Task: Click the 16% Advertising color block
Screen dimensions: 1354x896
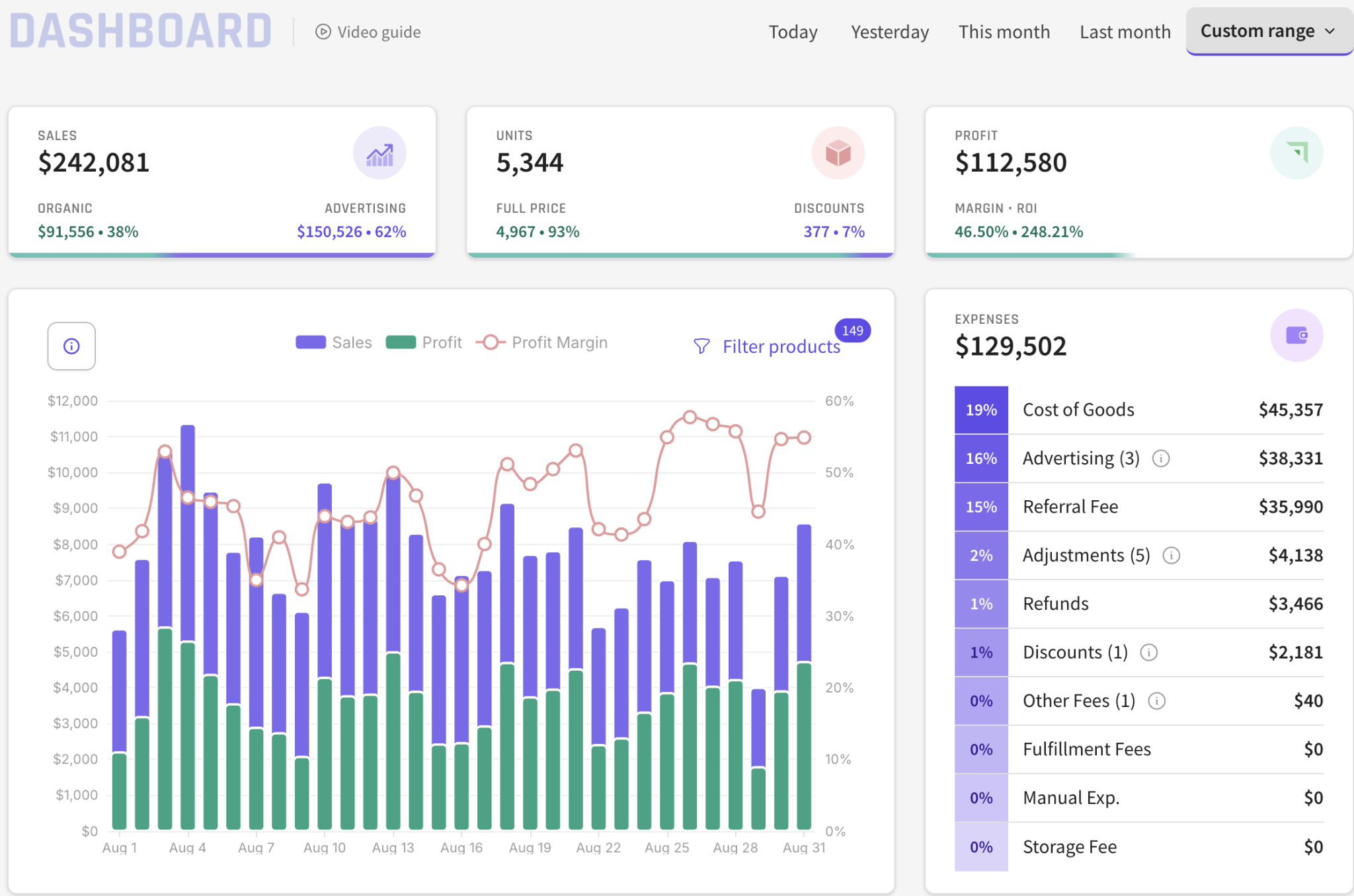Action: point(981,459)
